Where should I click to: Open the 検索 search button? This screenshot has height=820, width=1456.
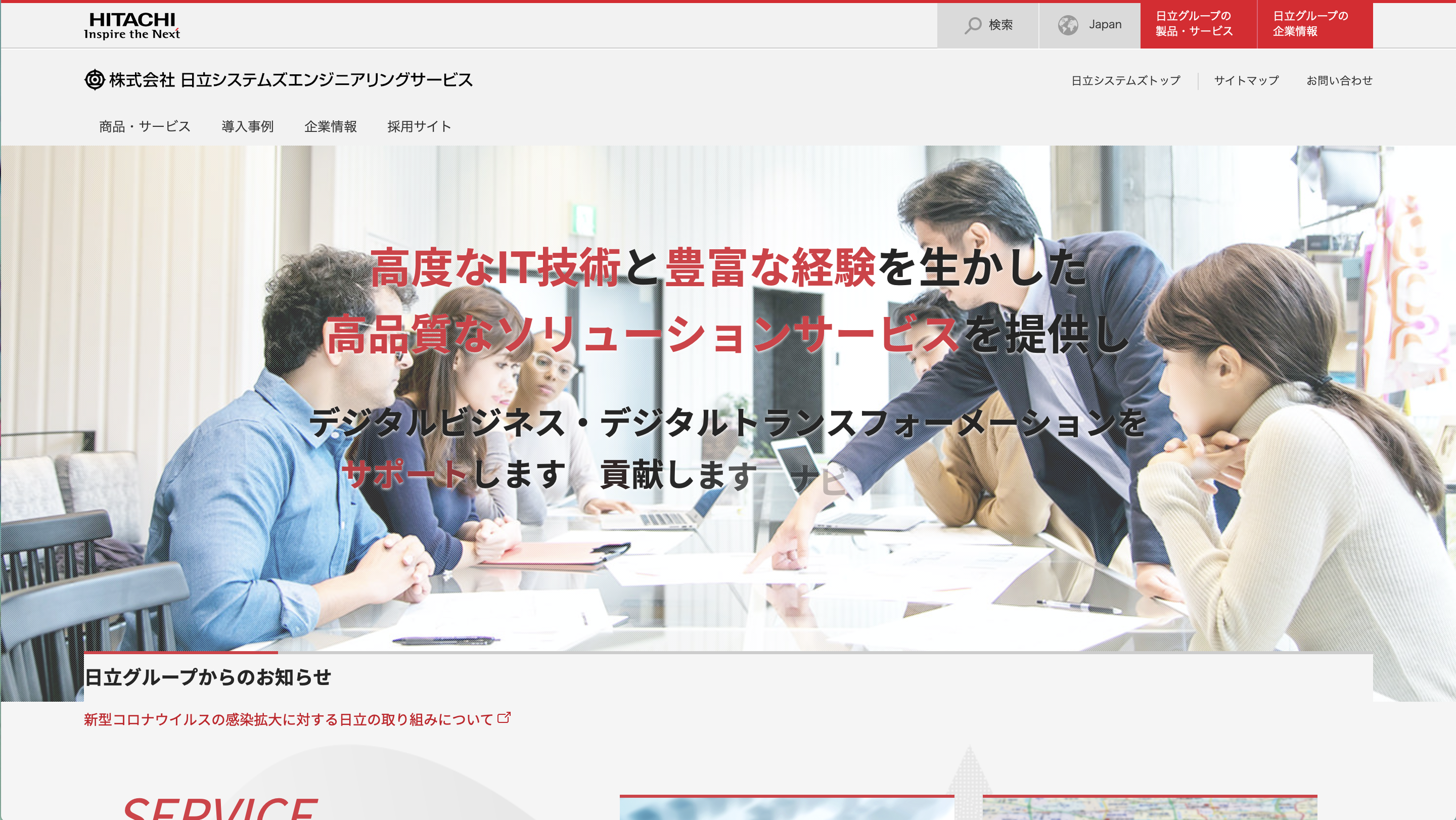[x=987, y=25]
